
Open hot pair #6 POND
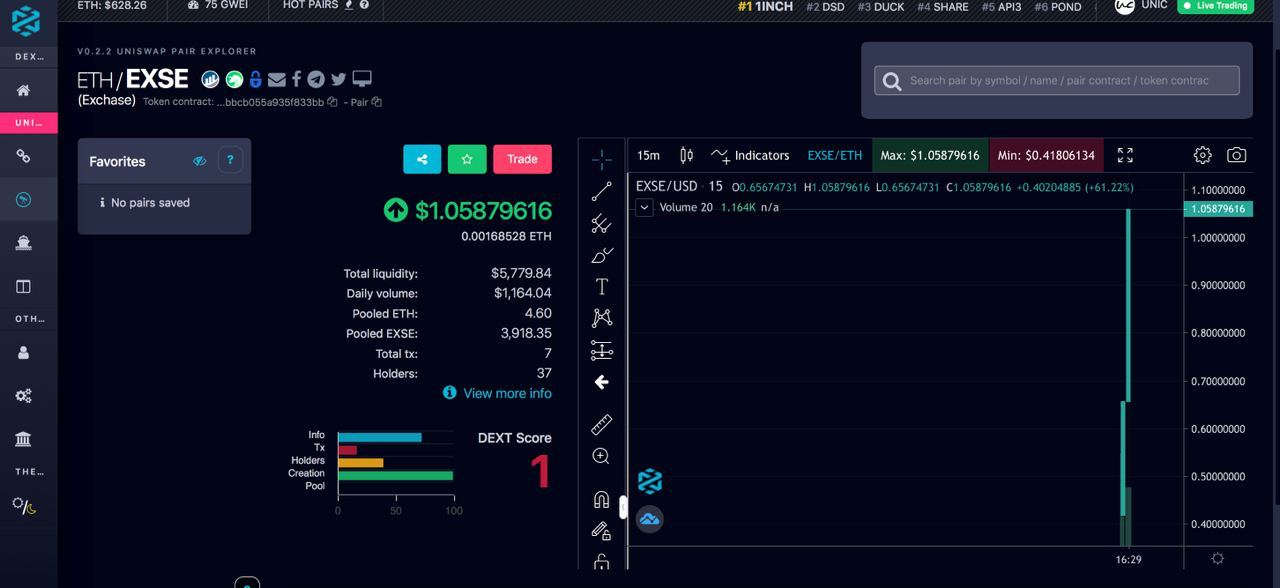coord(1058,6)
